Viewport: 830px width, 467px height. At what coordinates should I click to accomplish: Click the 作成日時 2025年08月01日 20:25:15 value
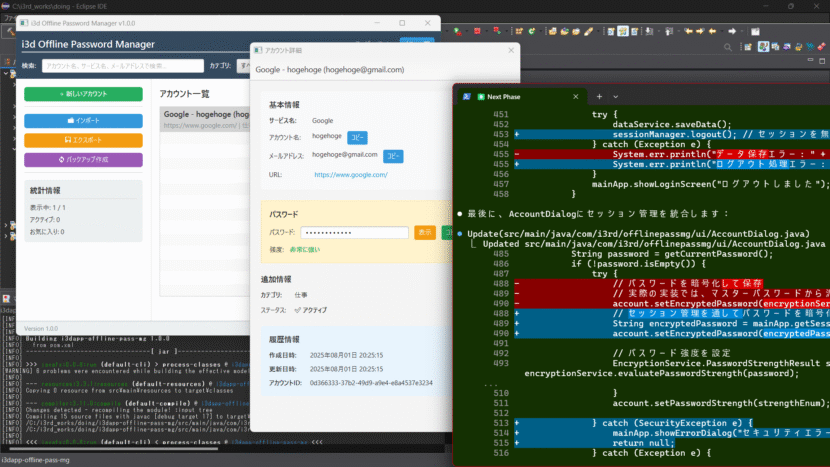tap(346, 355)
